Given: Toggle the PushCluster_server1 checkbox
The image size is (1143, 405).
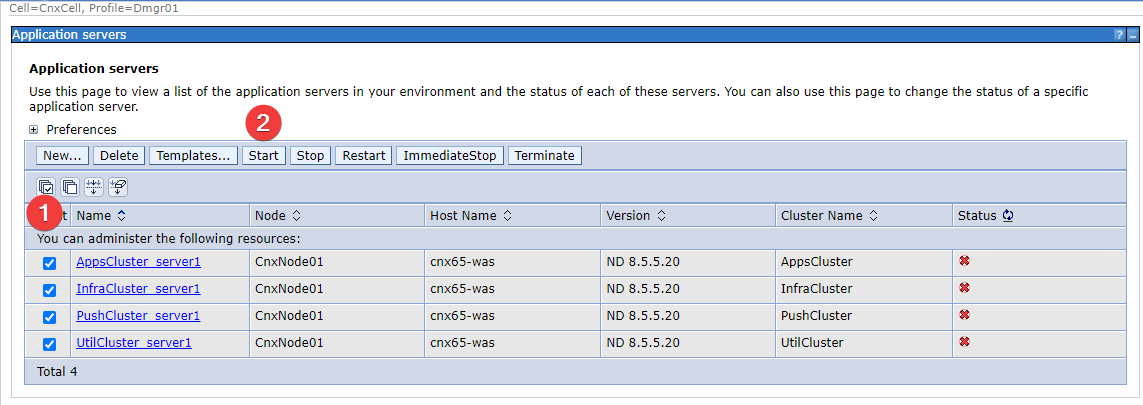Looking at the screenshot, I should pyautogui.click(x=49, y=317).
